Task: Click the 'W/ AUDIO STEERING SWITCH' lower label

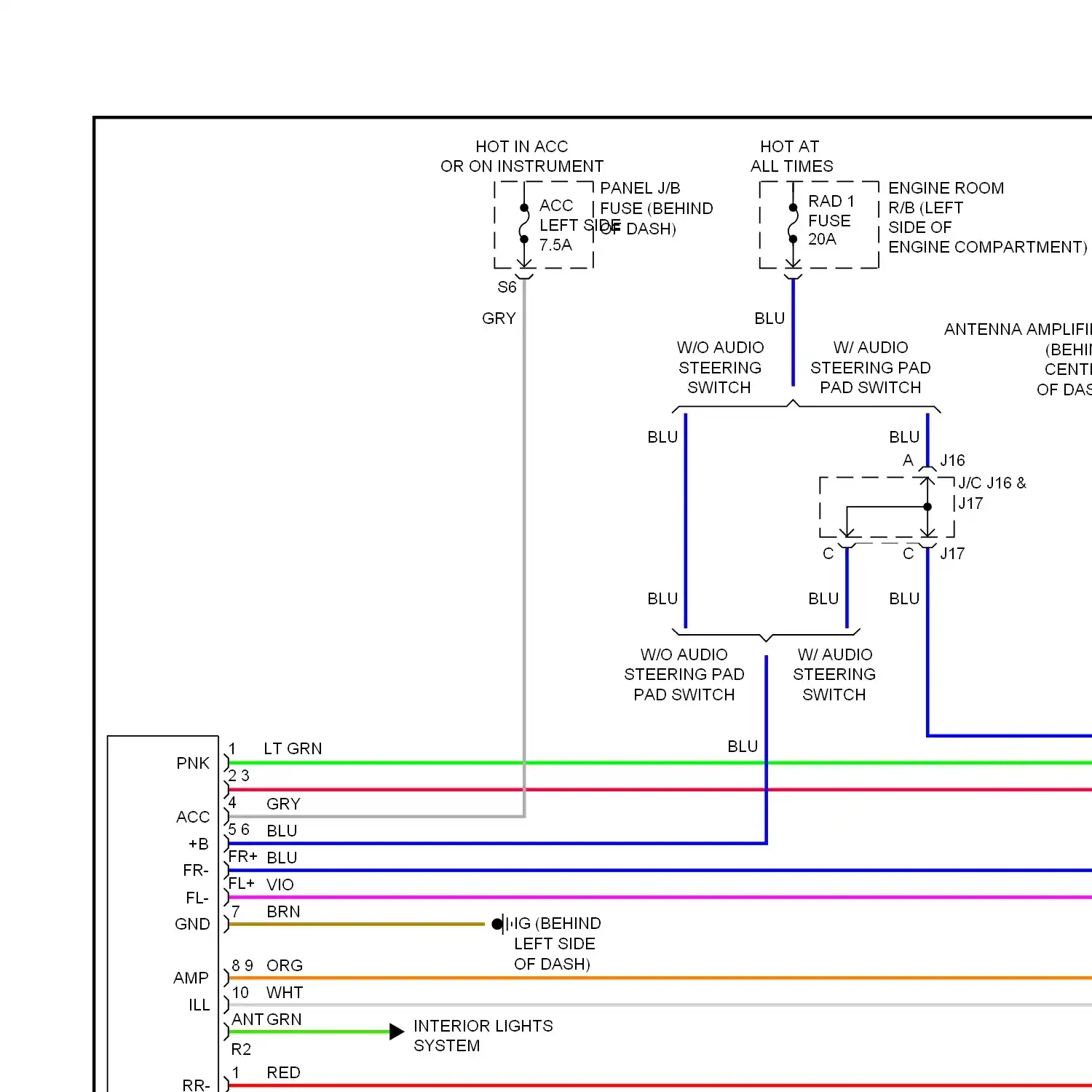Action: [x=834, y=675]
